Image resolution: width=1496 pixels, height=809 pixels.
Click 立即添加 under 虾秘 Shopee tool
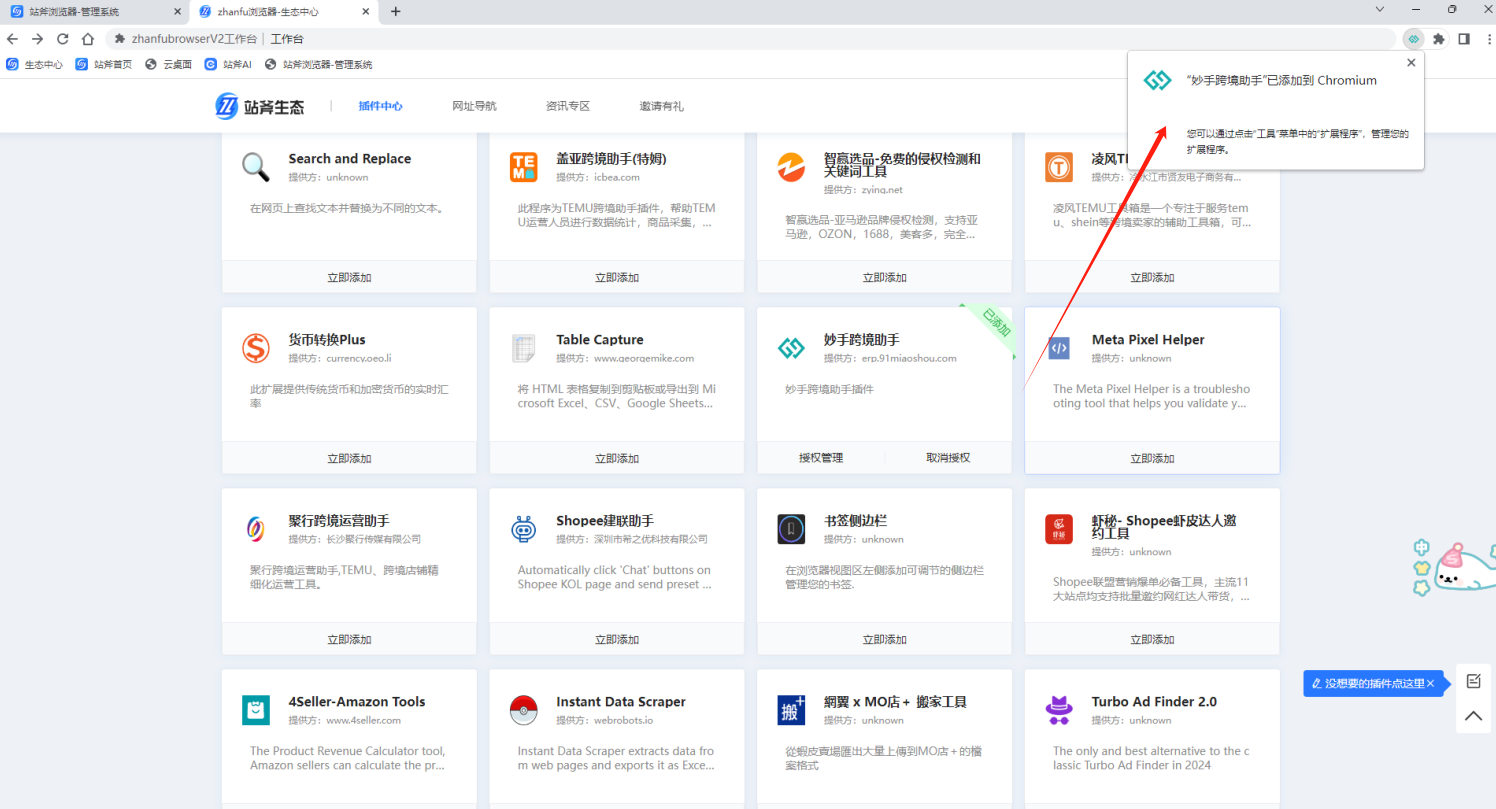click(x=1152, y=640)
